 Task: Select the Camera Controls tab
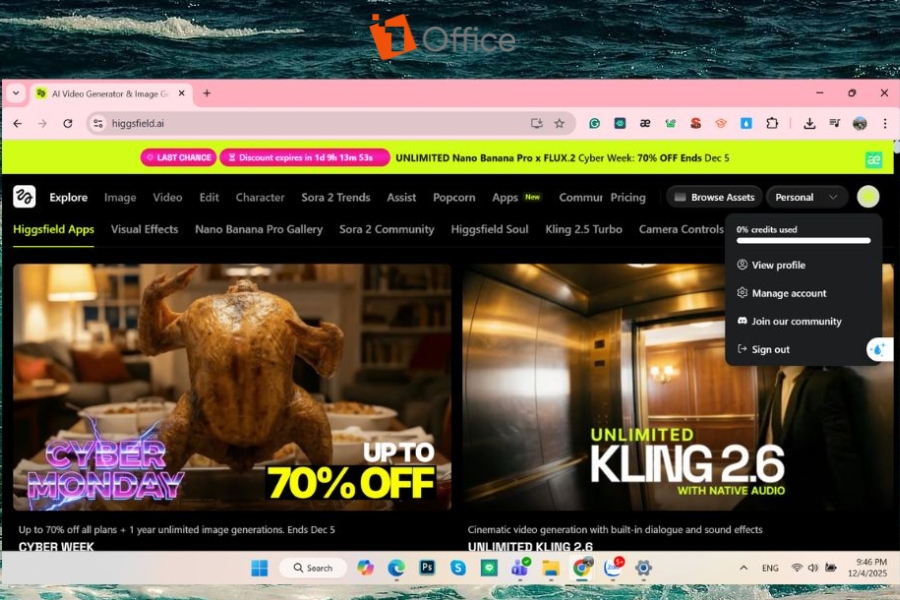[681, 229]
